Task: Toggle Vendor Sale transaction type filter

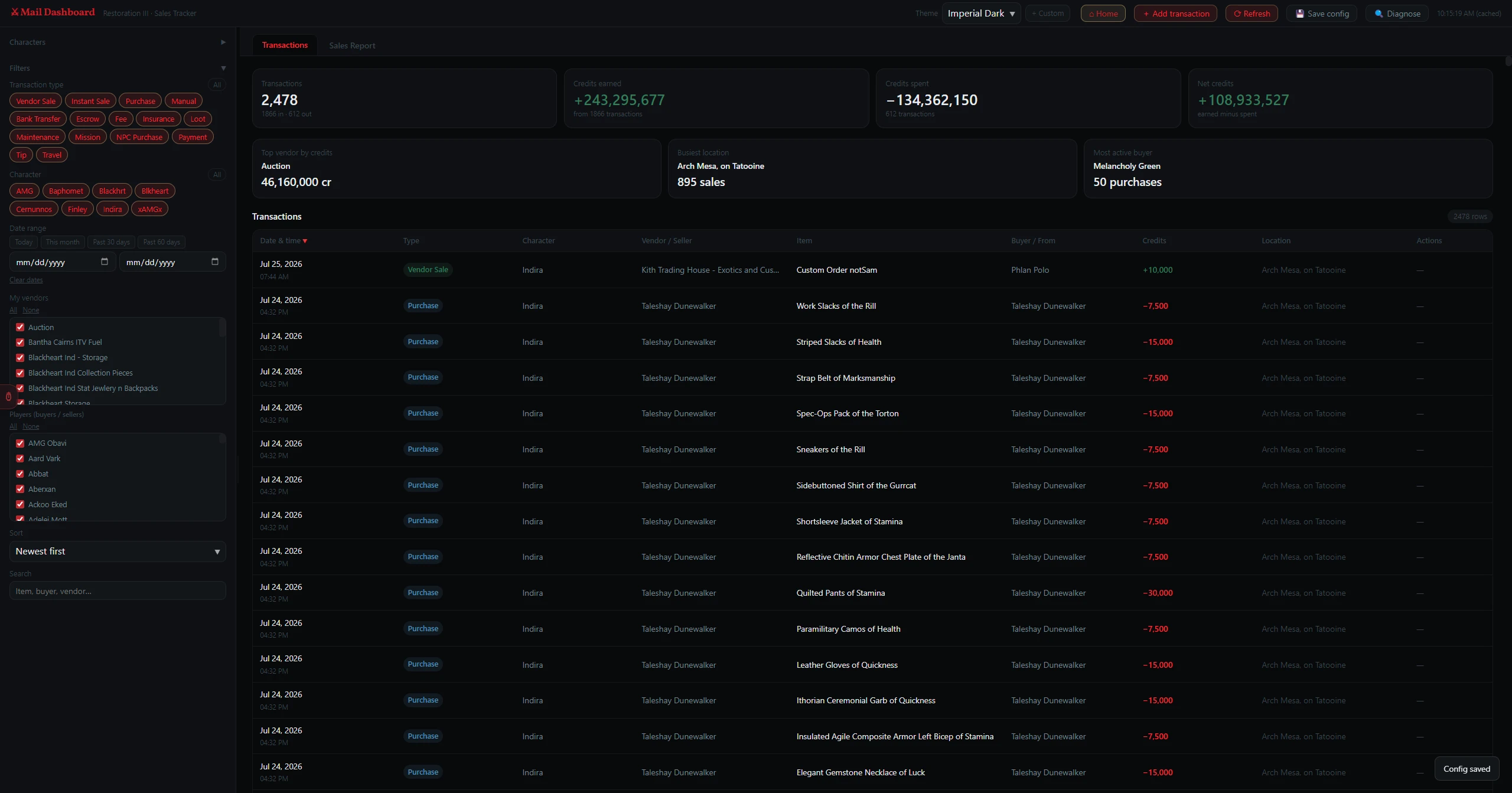Action: coord(36,101)
